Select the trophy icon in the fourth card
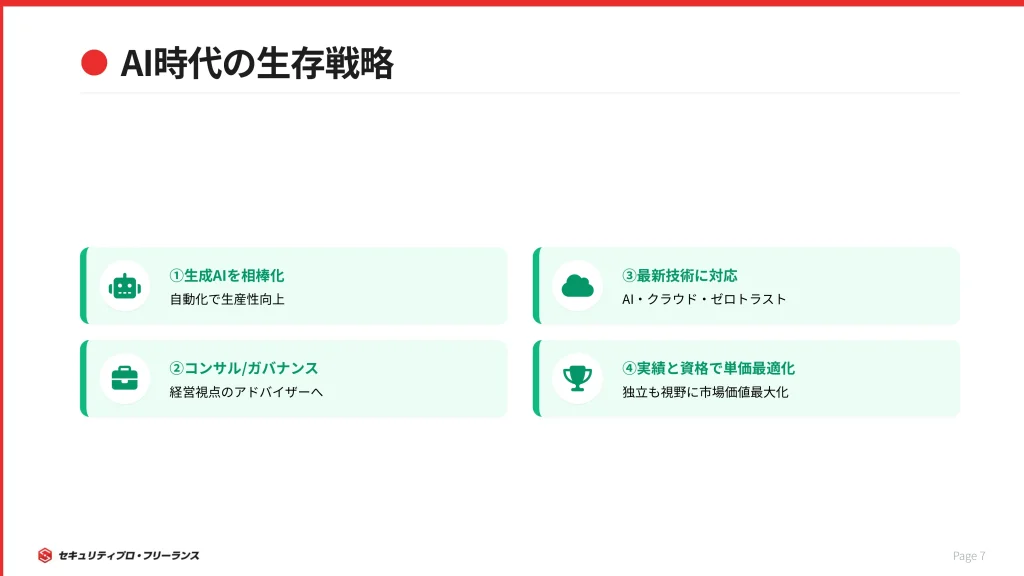 point(577,379)
